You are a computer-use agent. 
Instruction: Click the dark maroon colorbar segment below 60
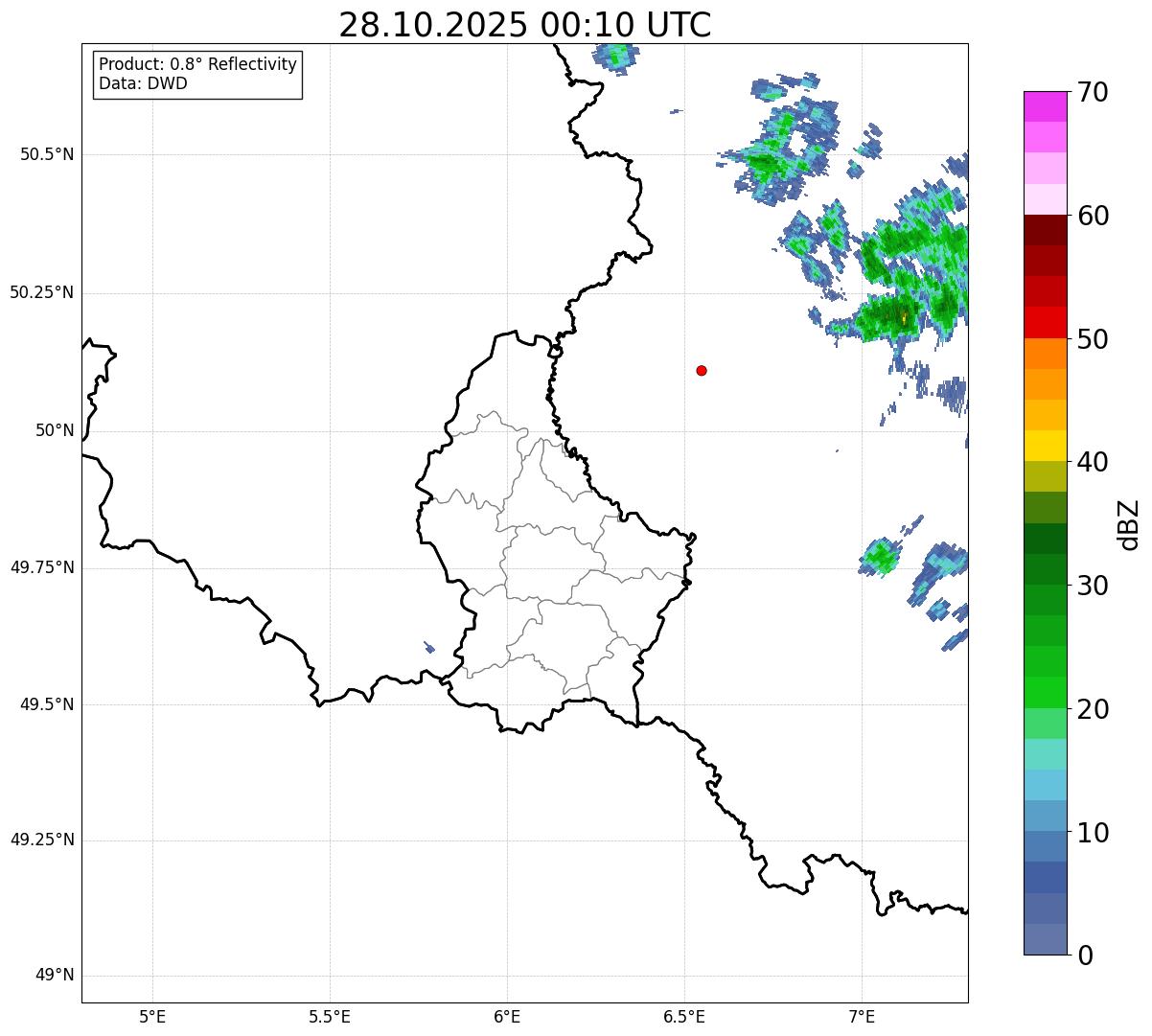pyautogui.click(x=1046, y=231)
